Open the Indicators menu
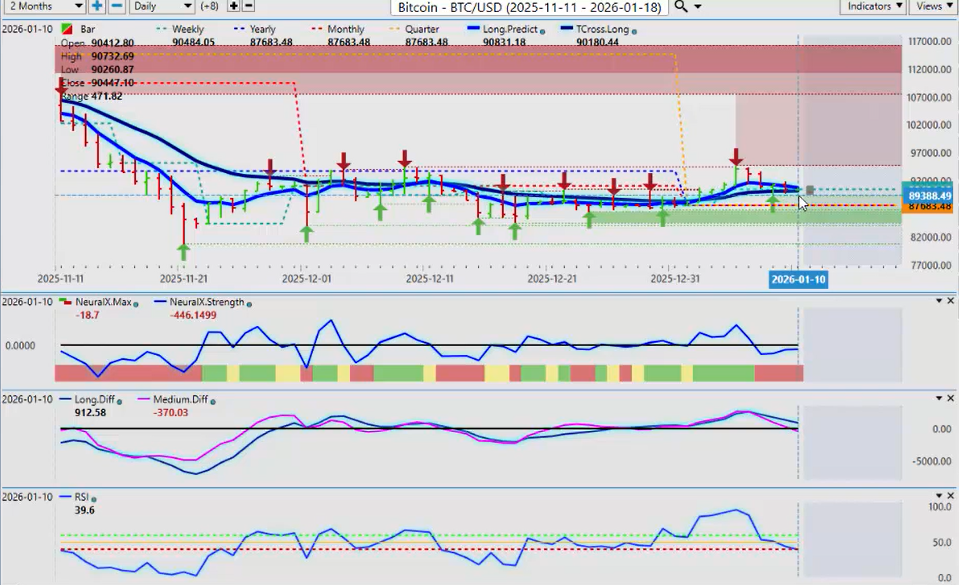This screenshot has width=959, height=585. pyautogui.click(x=872, y=6)
